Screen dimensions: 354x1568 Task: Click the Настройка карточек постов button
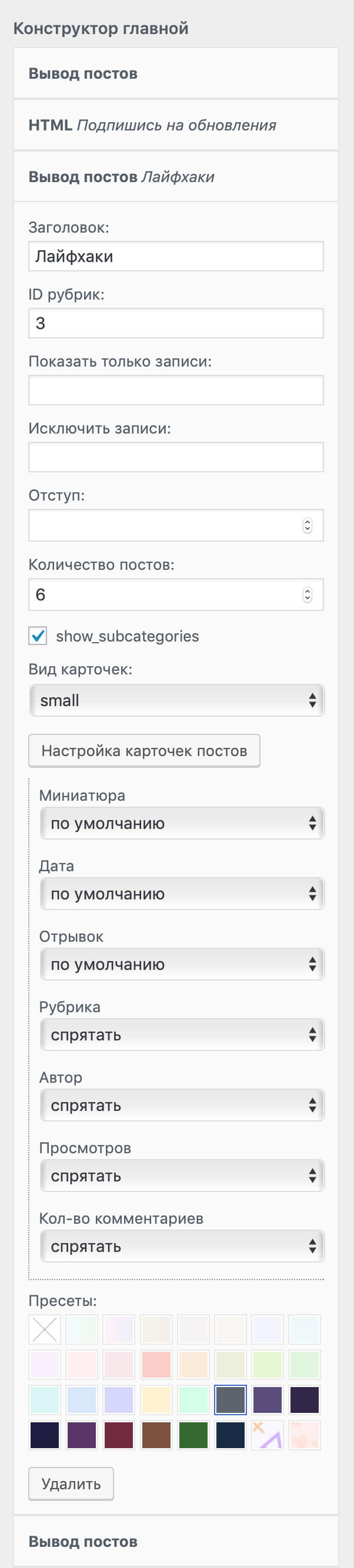pos(144,751)
